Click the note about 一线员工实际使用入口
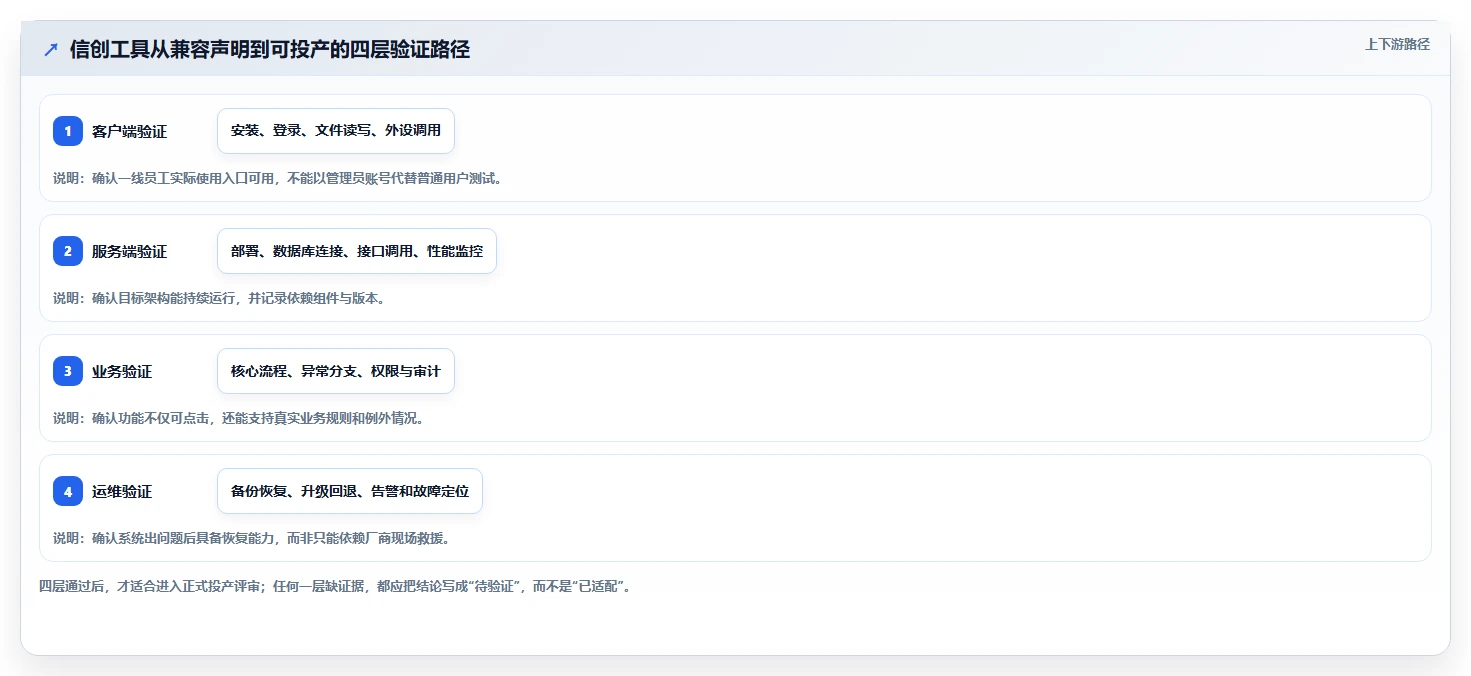1471x676 pixels. coord(277,178)
